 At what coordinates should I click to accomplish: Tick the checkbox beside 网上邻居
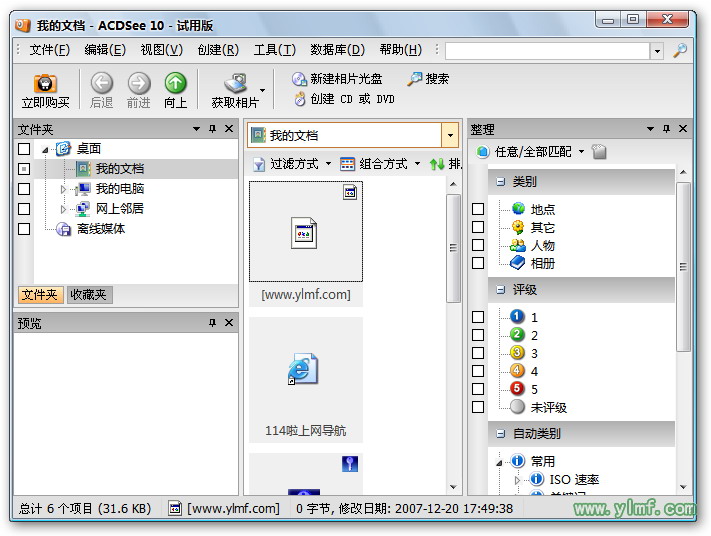(24, 209)
